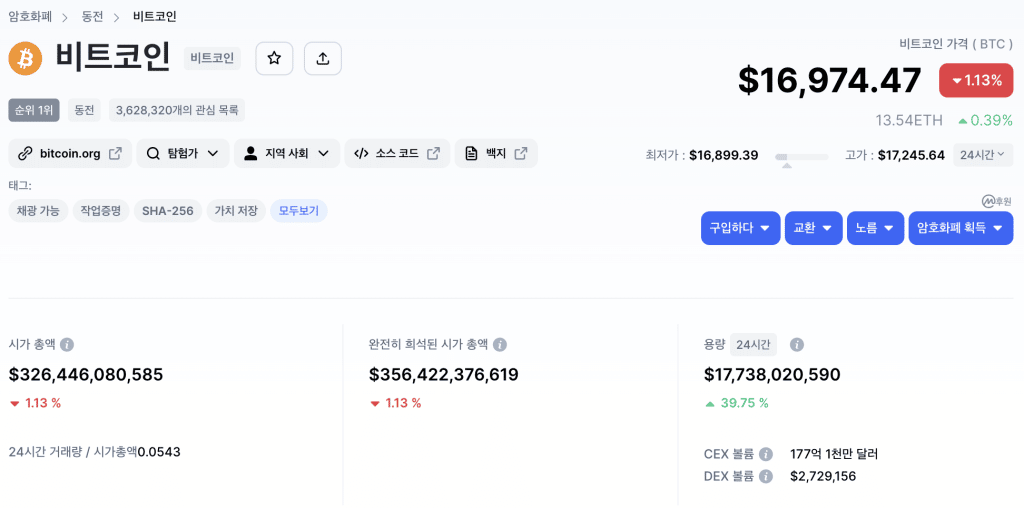Click the $2,729,156 DEX volume value

[x=823, y=477]
